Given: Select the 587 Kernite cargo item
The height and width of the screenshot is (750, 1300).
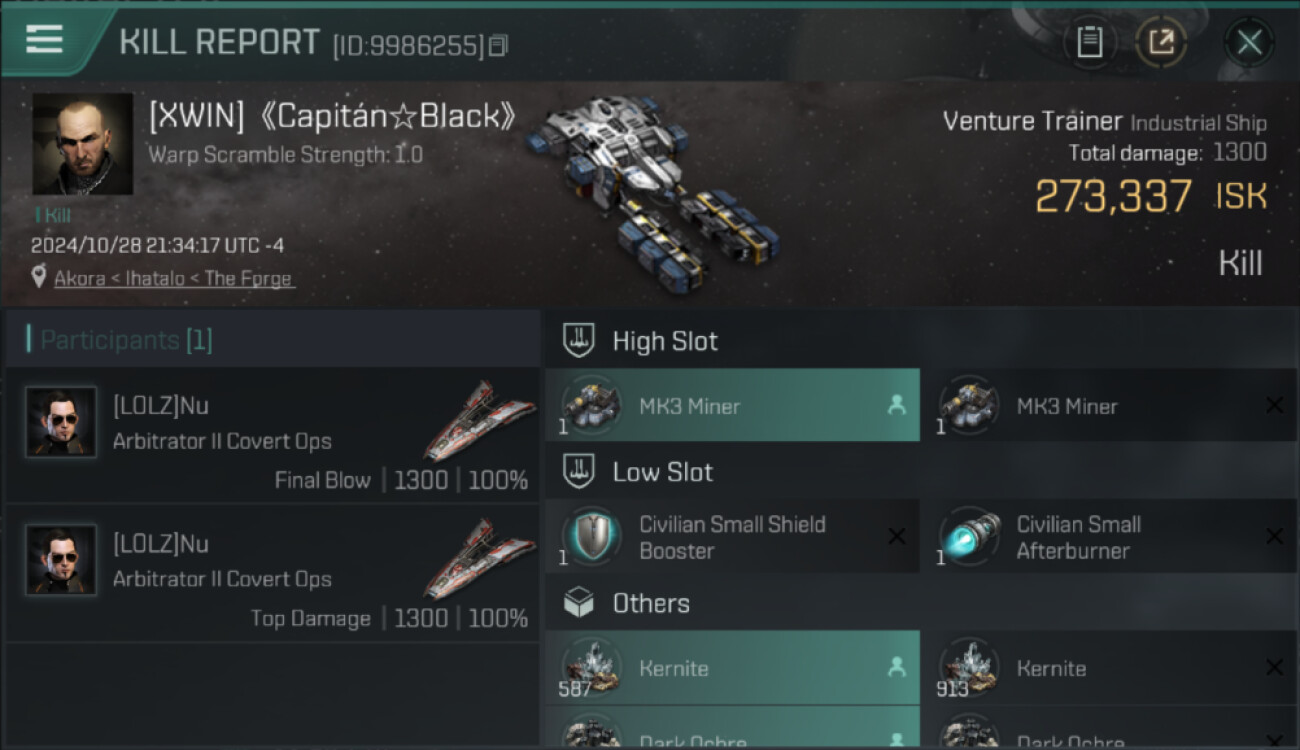Looking at the screenshot, I should click(x=732, y=668).
